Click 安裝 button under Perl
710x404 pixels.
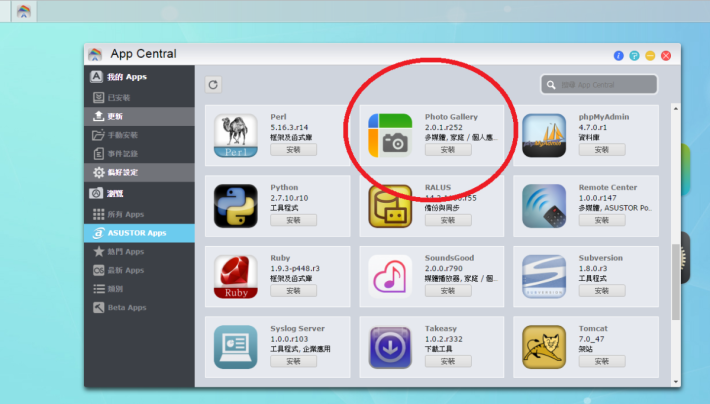(293, 150)
